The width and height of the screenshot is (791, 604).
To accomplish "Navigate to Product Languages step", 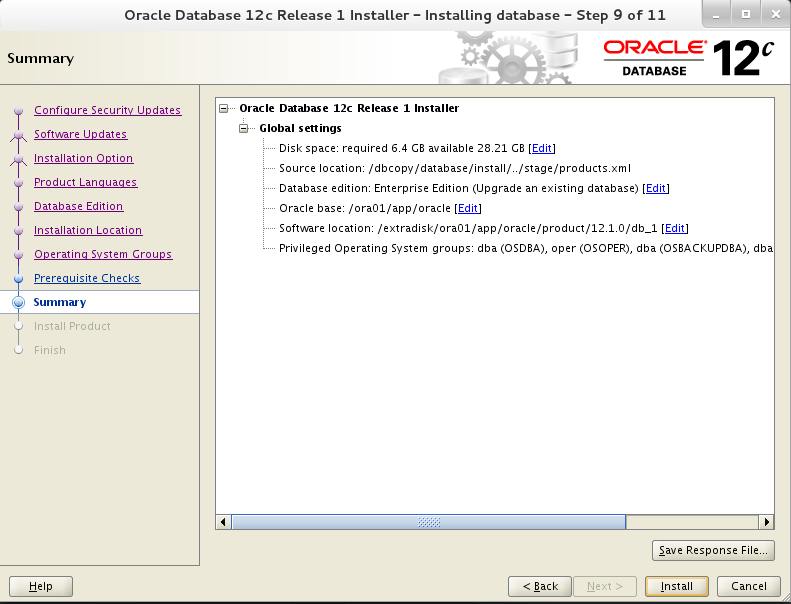I will pos(85,182).
